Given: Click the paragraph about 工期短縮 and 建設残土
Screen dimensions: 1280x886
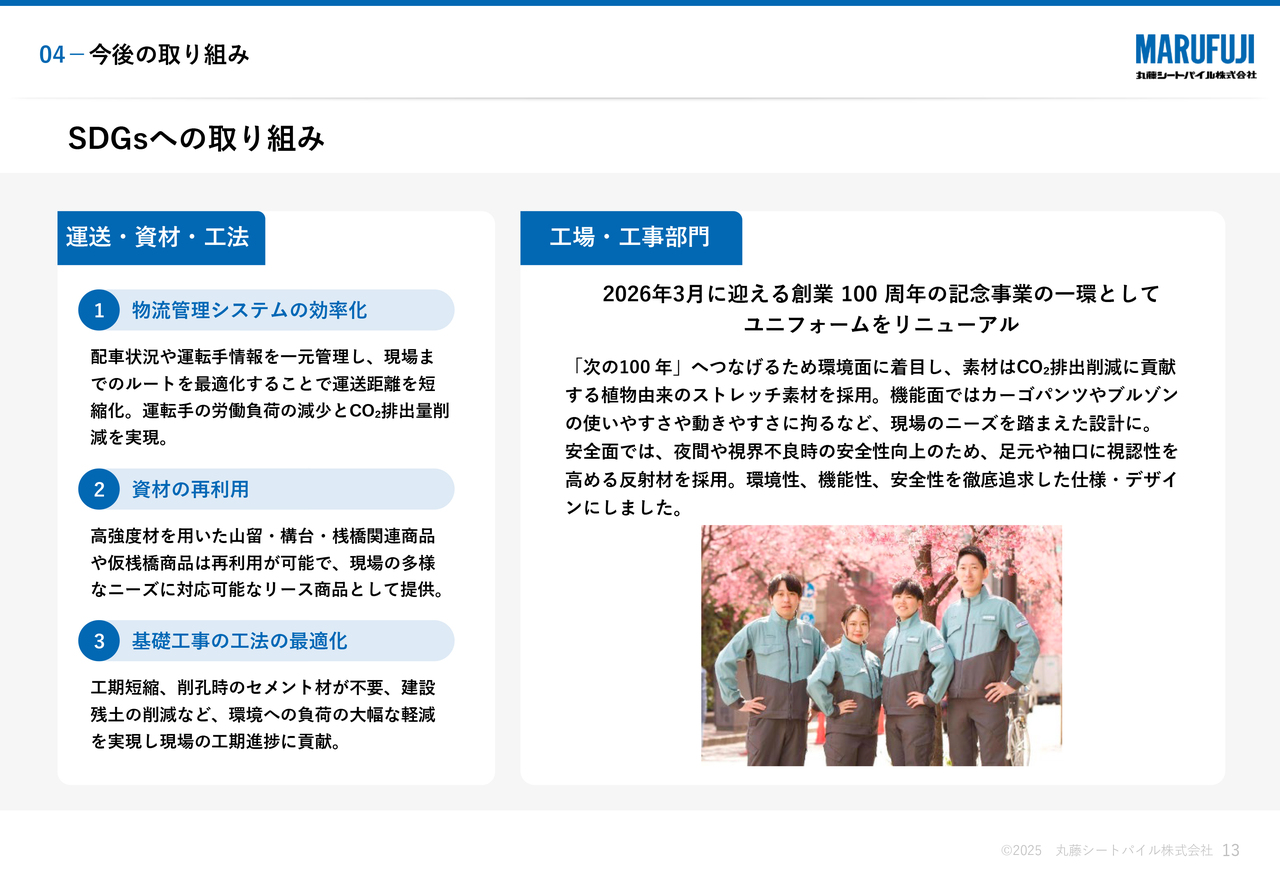Looking at the screenshot, I should click(x=264, y=715).
